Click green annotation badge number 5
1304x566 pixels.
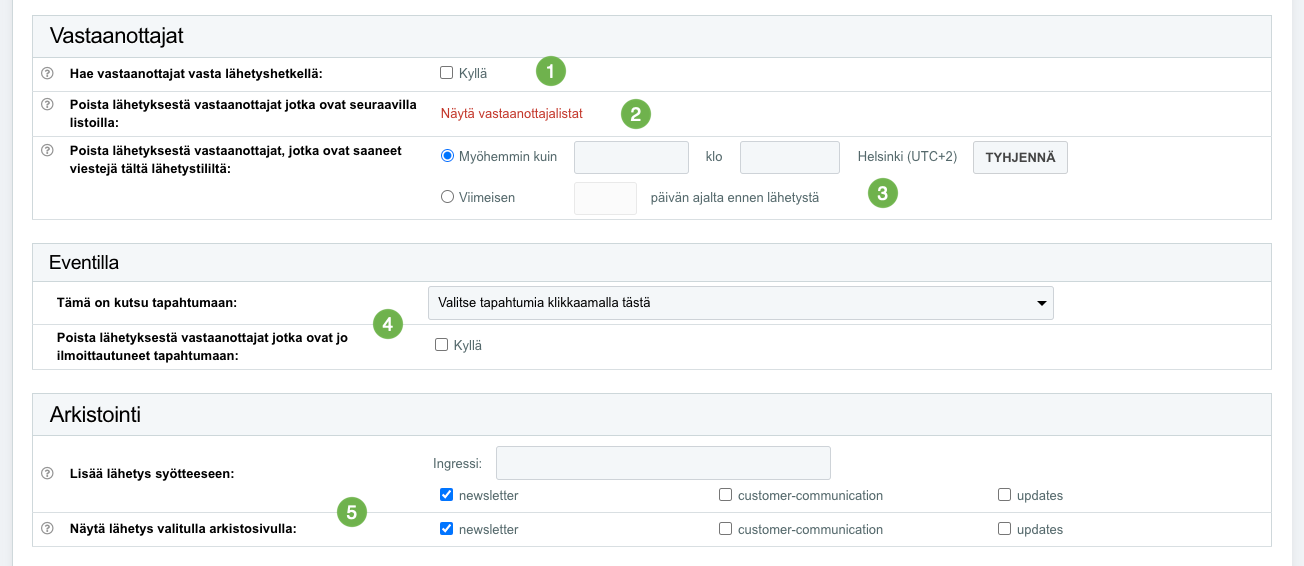tap(351, 513)
